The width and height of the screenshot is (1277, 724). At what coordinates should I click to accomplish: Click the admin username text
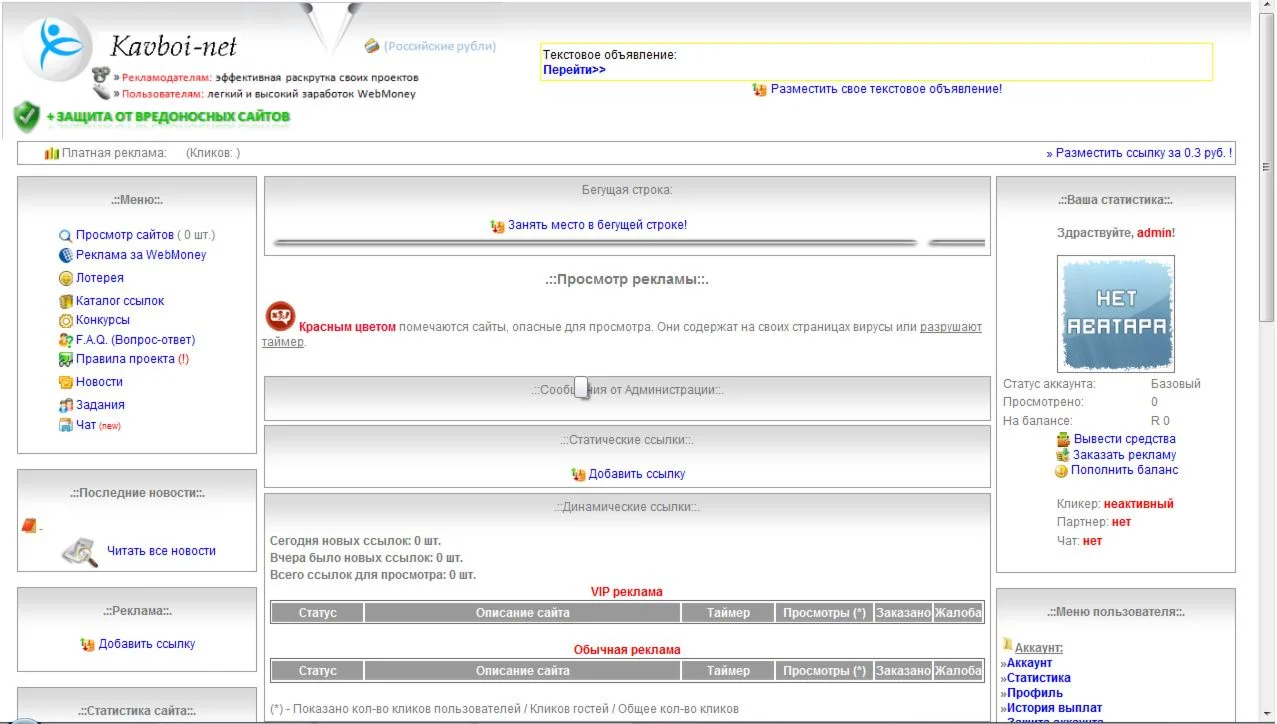pos(1154,233)
